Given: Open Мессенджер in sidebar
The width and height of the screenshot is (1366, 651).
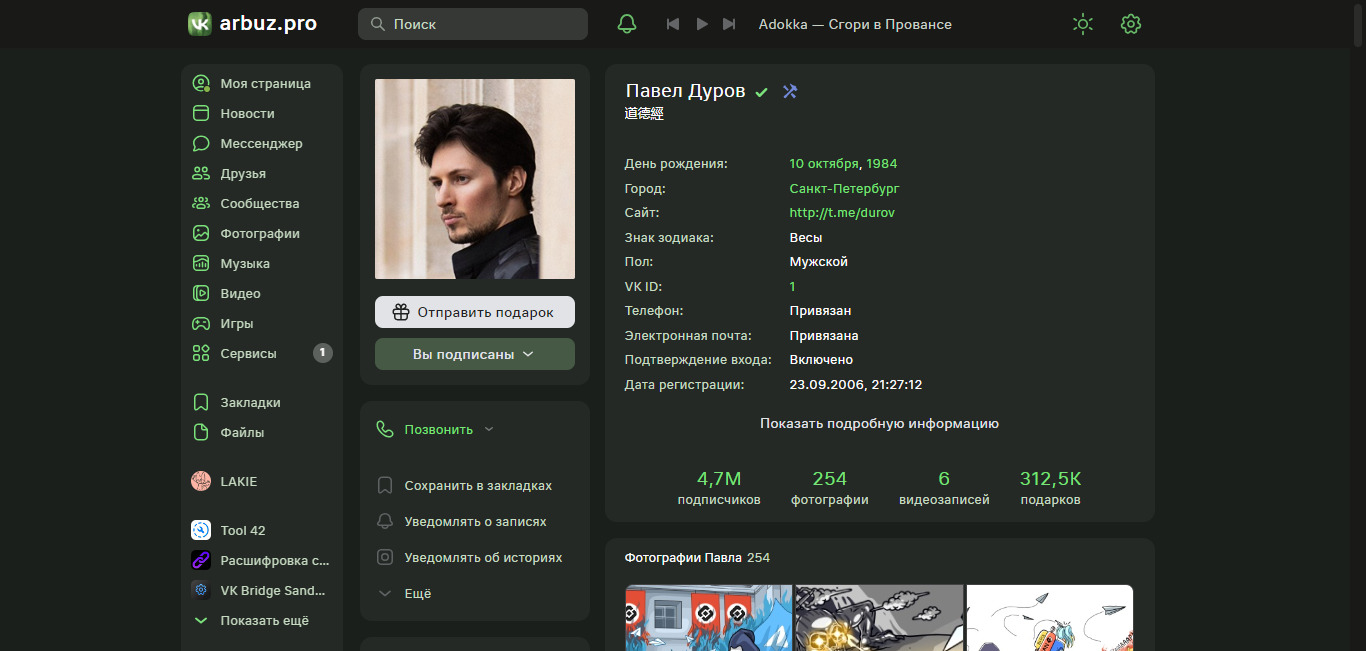Looking at the screenshot, I should tap(262, 144).
